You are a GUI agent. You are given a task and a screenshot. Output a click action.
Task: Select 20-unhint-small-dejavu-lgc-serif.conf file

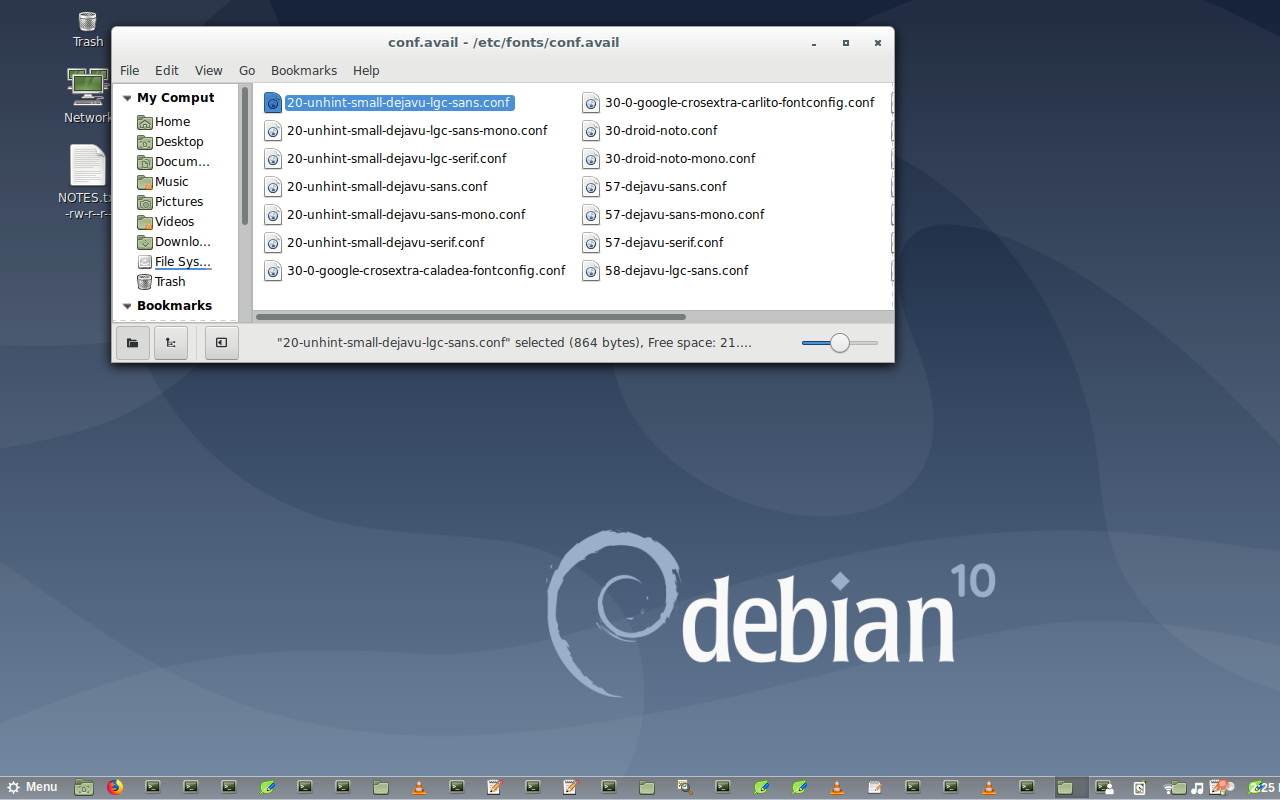[x=385, y=158]
